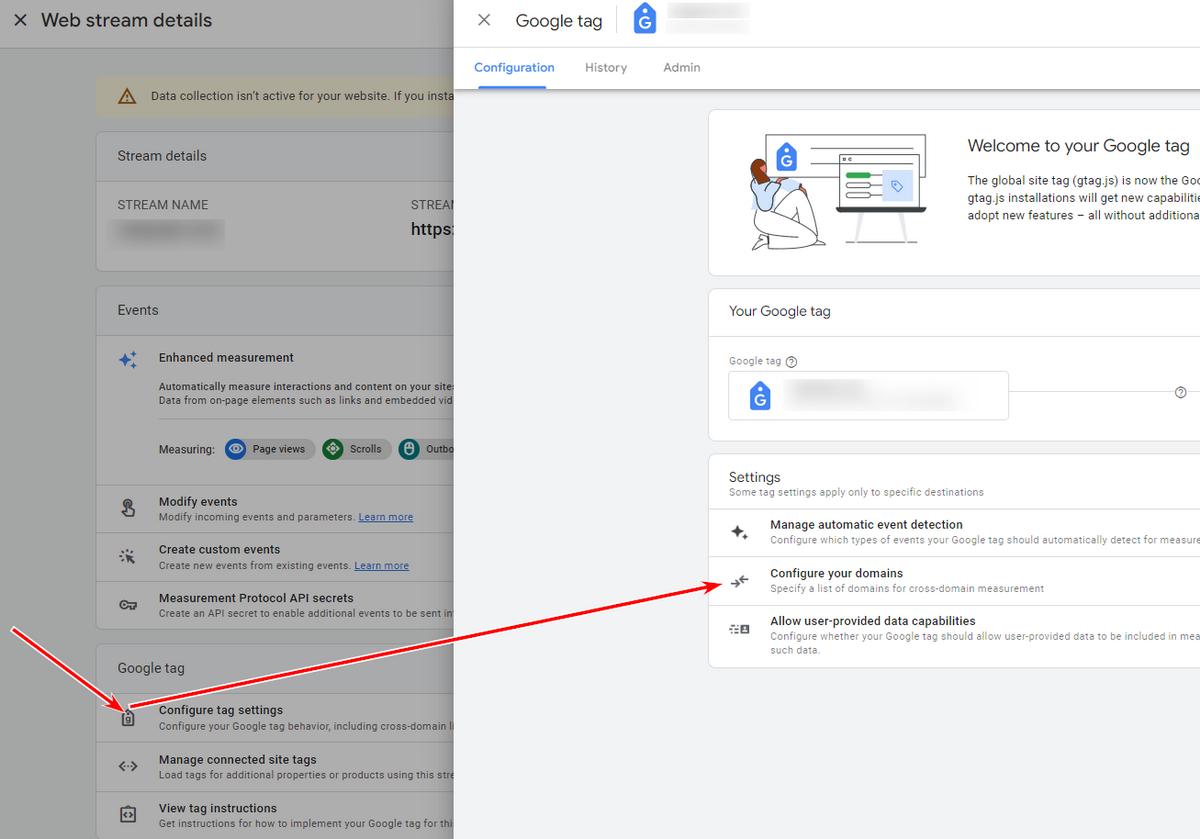
Task: Click the View tag instructions icon
Action: click(128, 815)
